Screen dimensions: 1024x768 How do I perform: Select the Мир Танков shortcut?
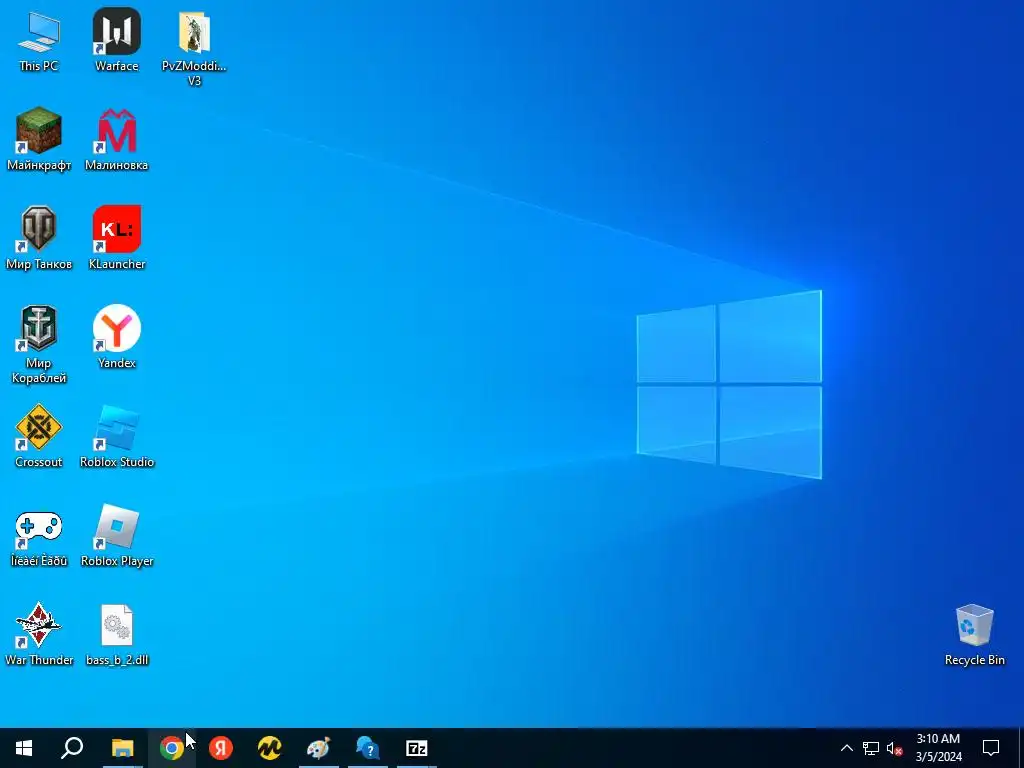(x=39, y=239)
